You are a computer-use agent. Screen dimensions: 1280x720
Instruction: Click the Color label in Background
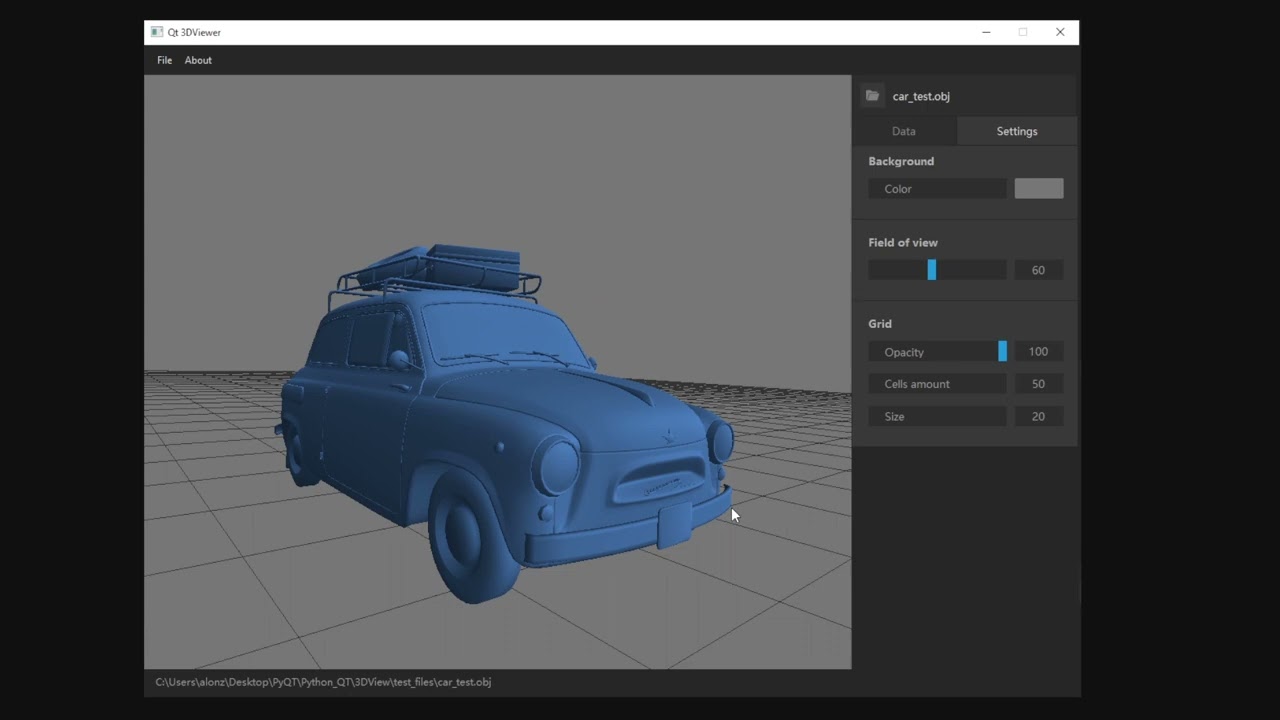(x=898, y=189)
